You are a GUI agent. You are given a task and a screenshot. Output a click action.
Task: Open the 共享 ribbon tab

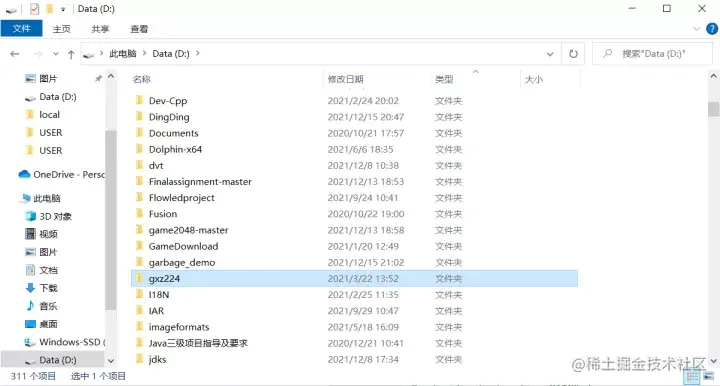[x=100, y=29]
